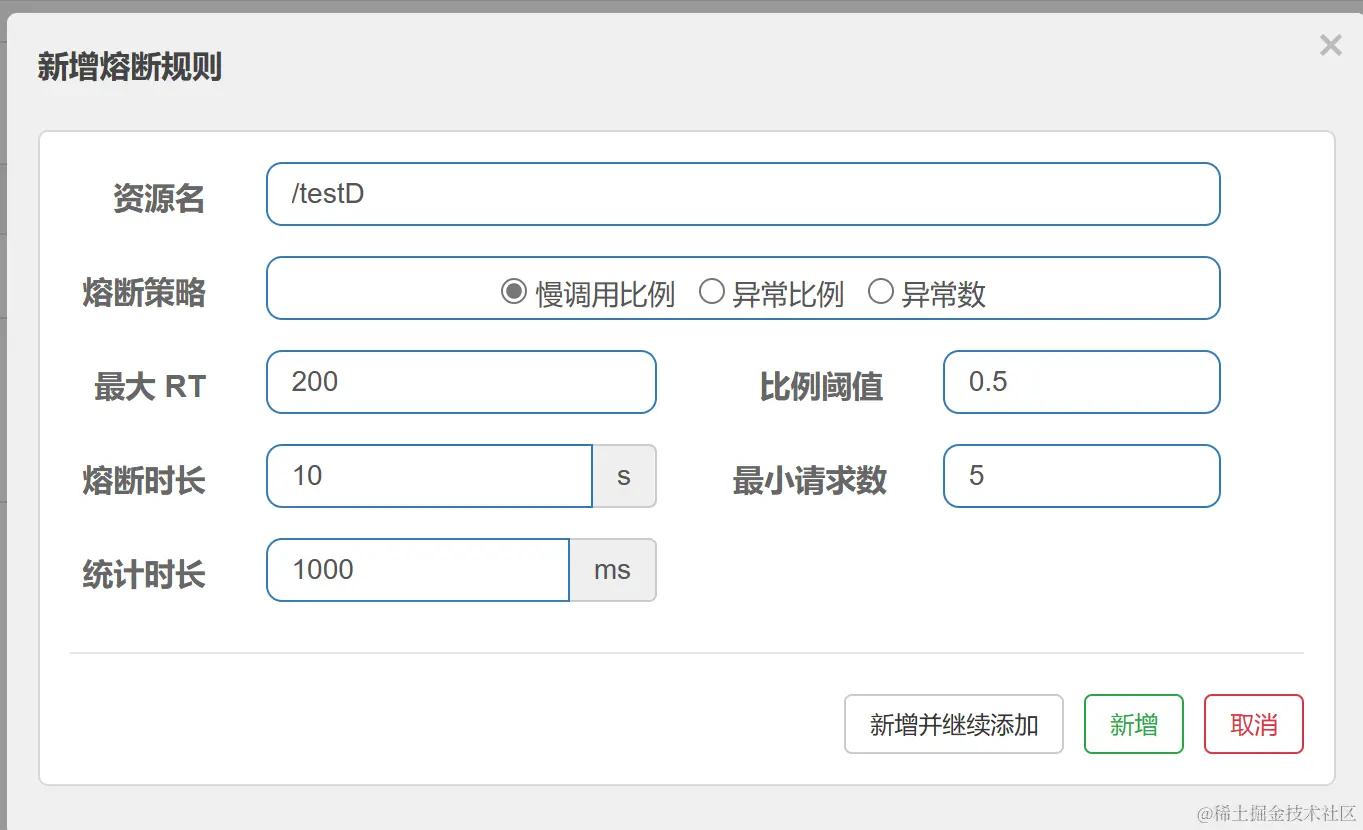
Task: Click the 最小请求数 label
Action: click(809, 481)
